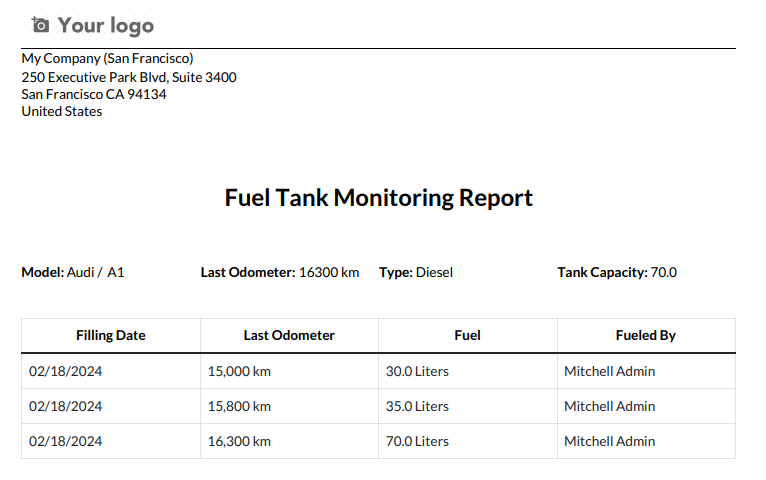Screen dimensions: 766x480
Task: Click 'Type: Diesel' field
Action: pos(416,272)
